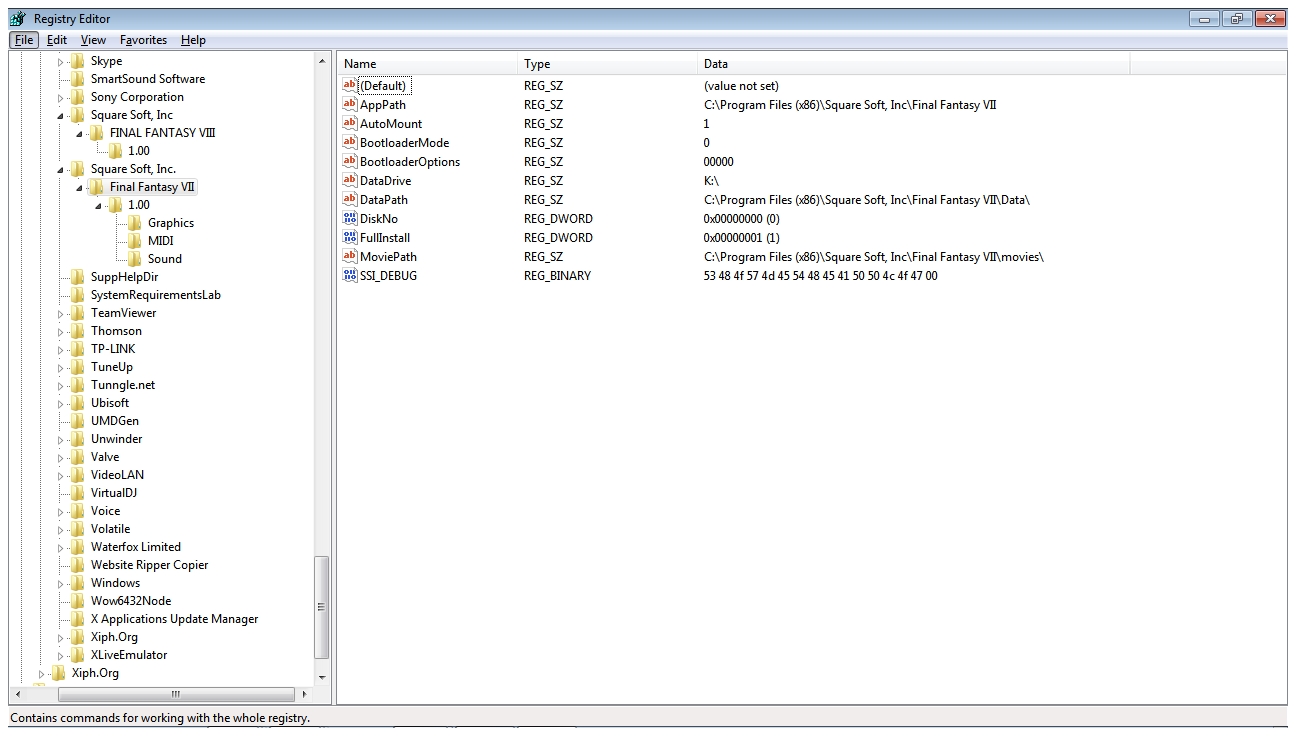
Task: Click the tree pane vertical scrollbar thumb
Action: (x=322, y=608)
